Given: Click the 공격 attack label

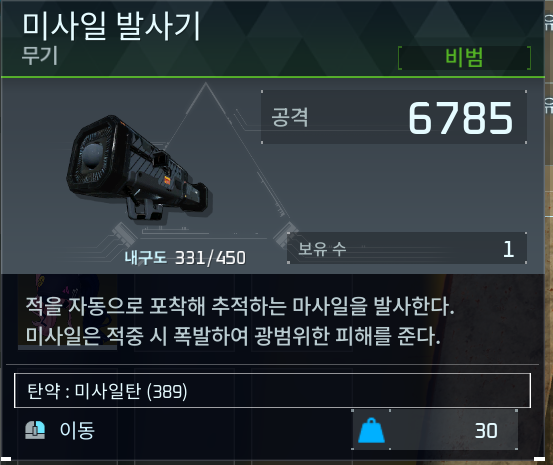Looking at the screenshot, I should (290, 117).
